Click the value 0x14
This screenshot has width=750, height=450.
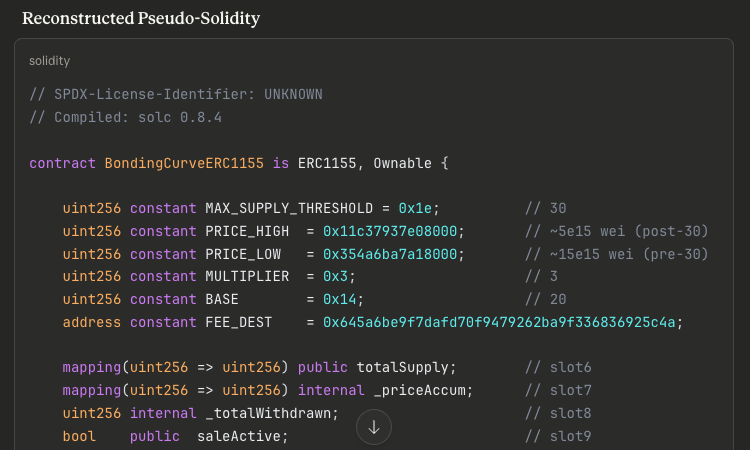(x=340, y=299)
